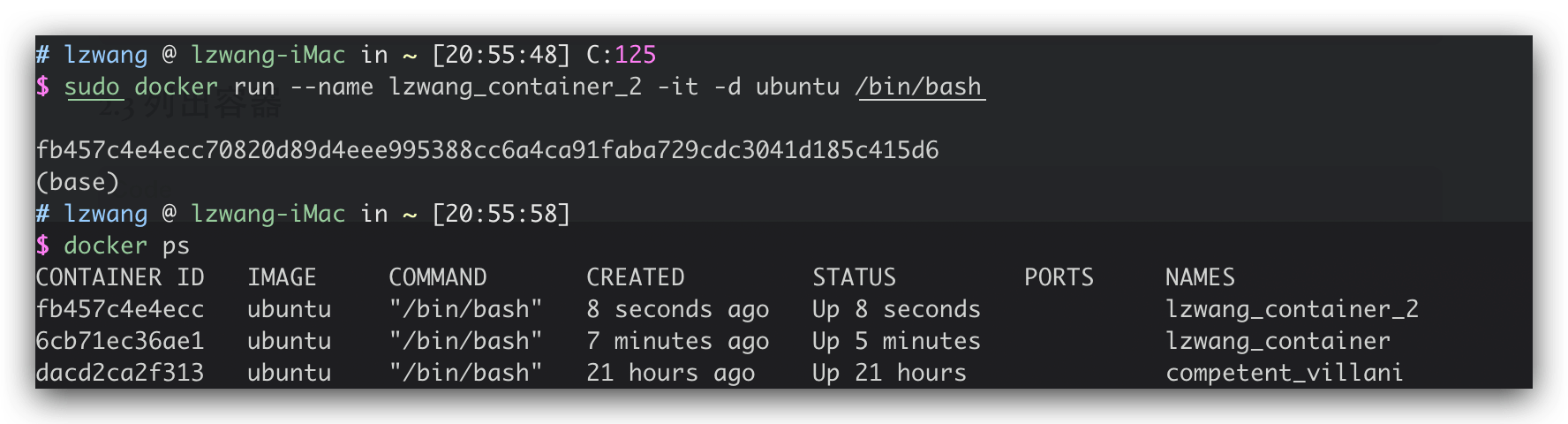Screen dimensions: 1568x424
Task: Click the IMAGE column header
Action: click(x=282, y=277)
